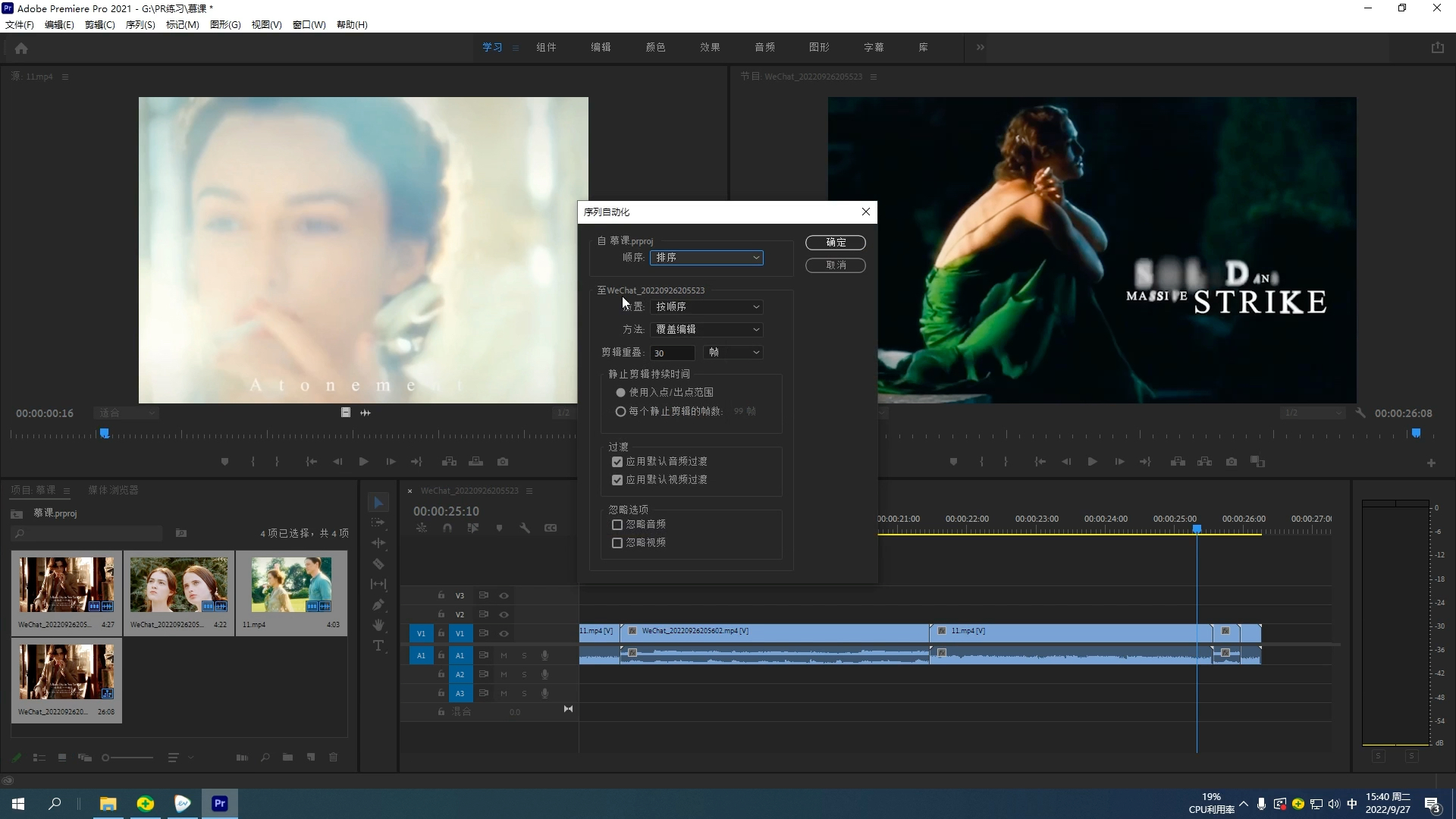Open program monitor resolution dropdown 1/2
The height and width of the screenshot is (819, 1456).
pyautogui.click(x=1312, y=413)
